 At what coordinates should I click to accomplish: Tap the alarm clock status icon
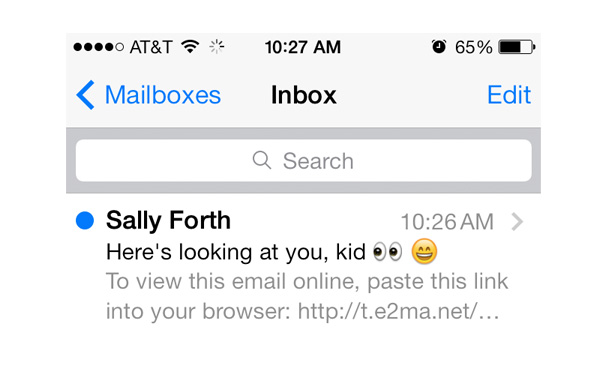(439, 47)
